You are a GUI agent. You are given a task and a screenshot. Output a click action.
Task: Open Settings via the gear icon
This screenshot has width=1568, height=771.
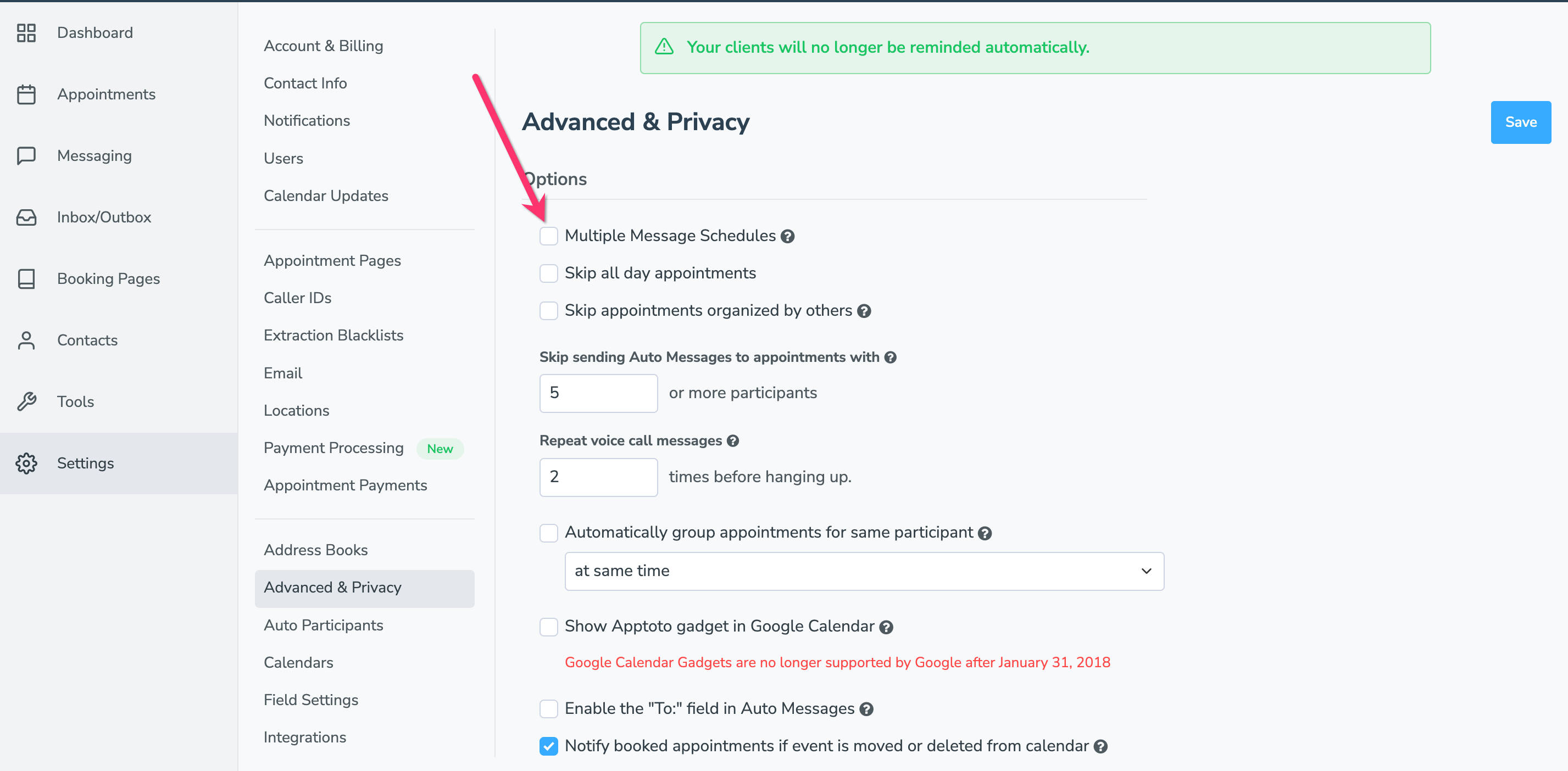[26, 463]
